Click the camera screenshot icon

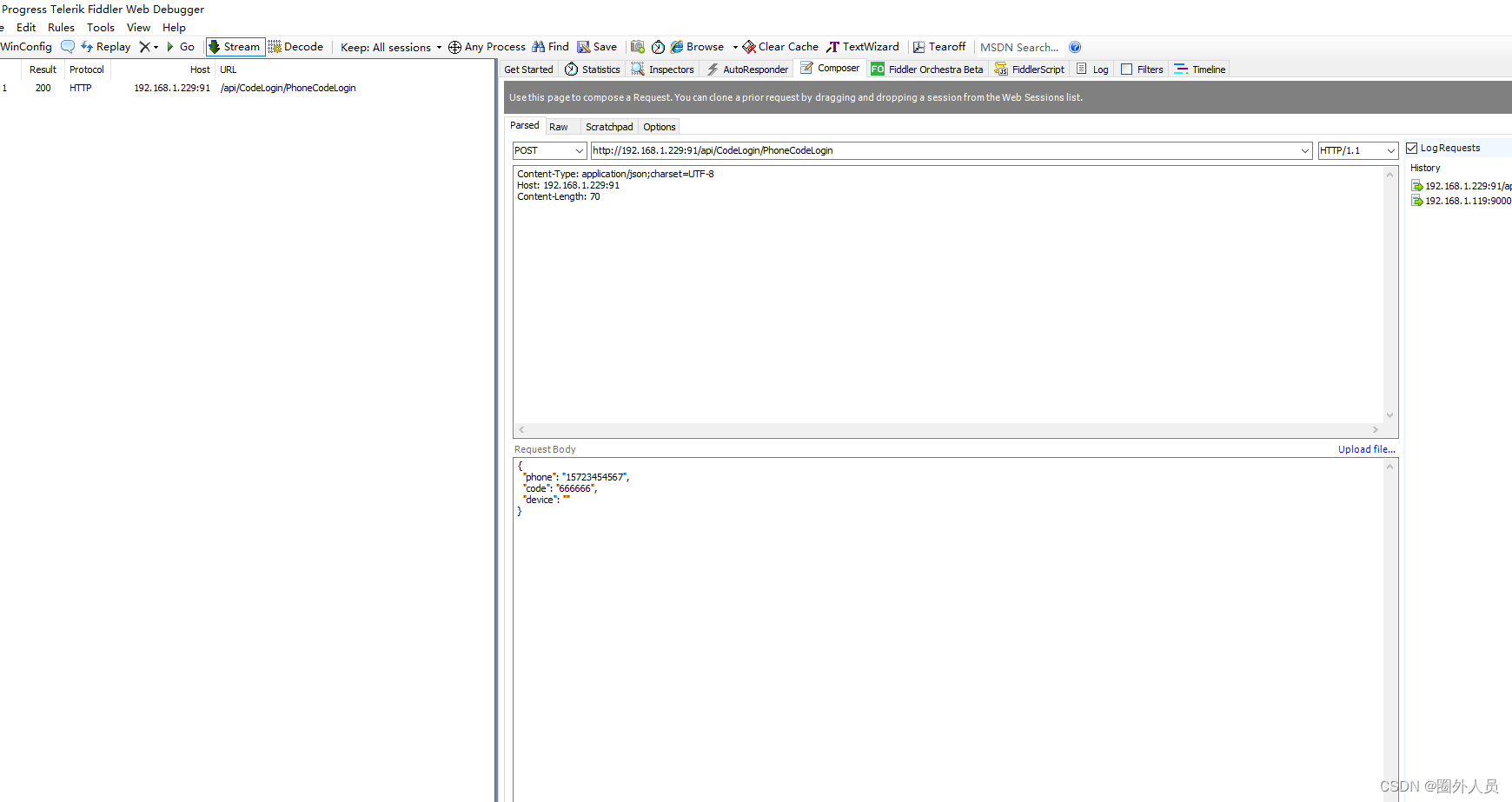(x=638, y=47)
